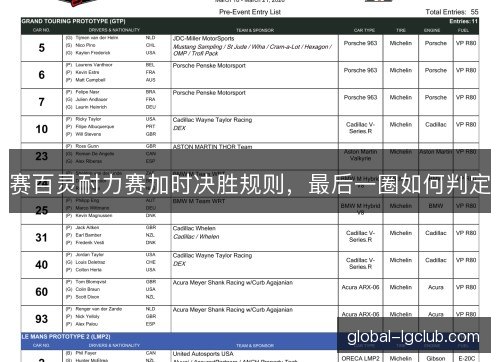Viewport: 500px width, 362px height.
Task: Click 'Cadillac Wayne Taylor Racing' in car 40 row
Action: coord(212,256)
